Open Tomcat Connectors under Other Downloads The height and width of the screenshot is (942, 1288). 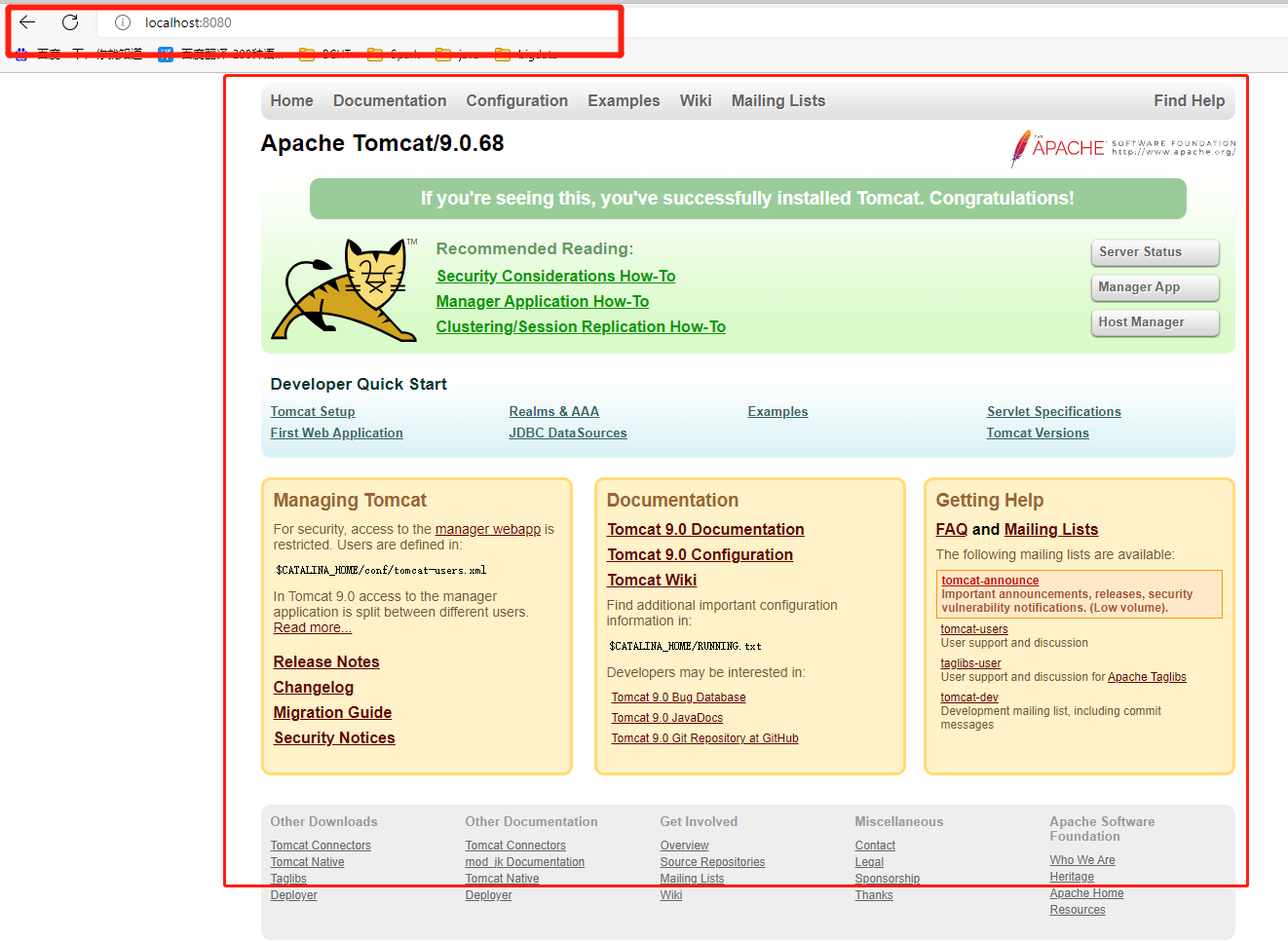point(321,846)
